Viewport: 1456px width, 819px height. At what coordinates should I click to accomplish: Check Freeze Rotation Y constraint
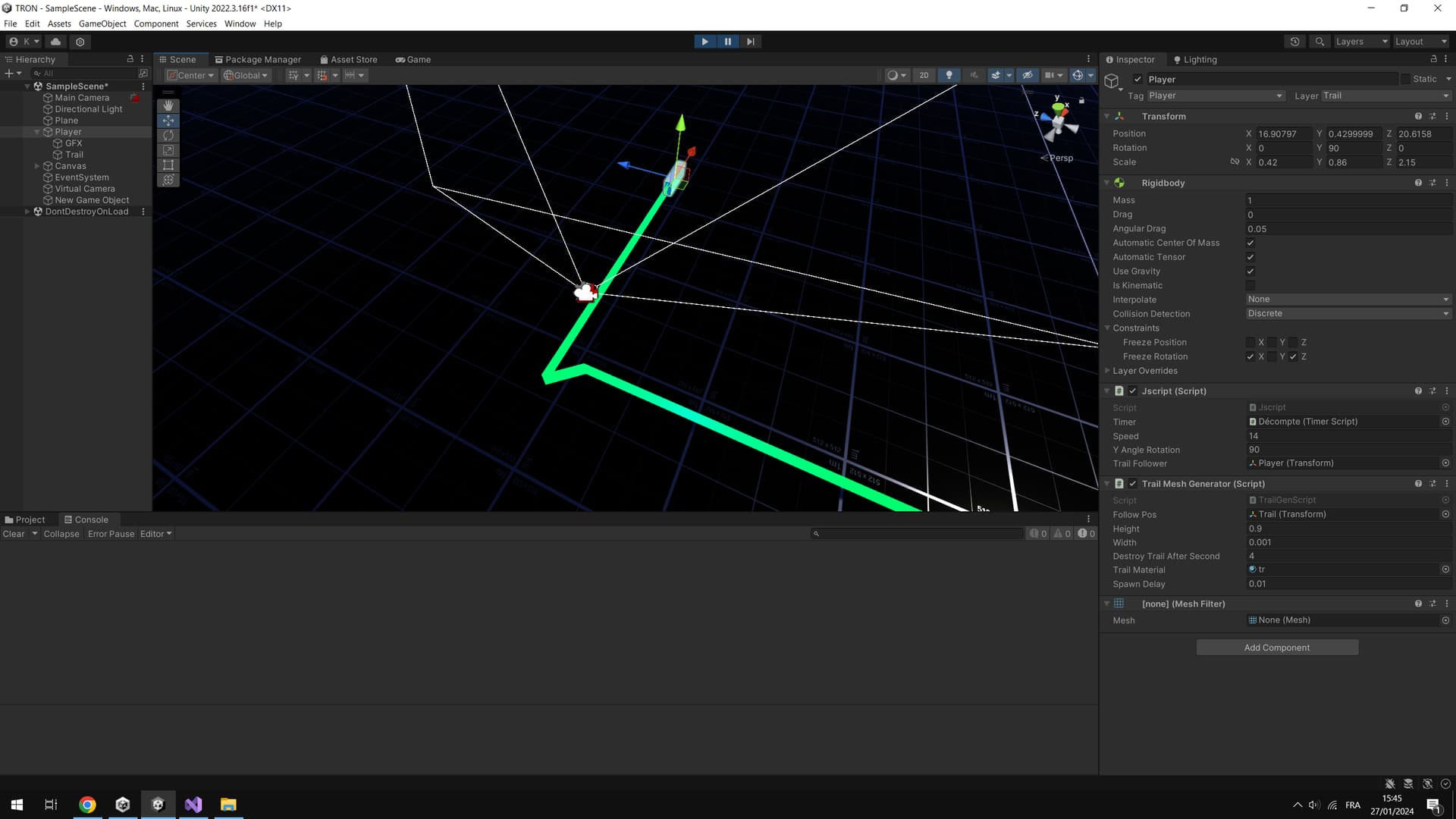click(x=1272, y=356)
